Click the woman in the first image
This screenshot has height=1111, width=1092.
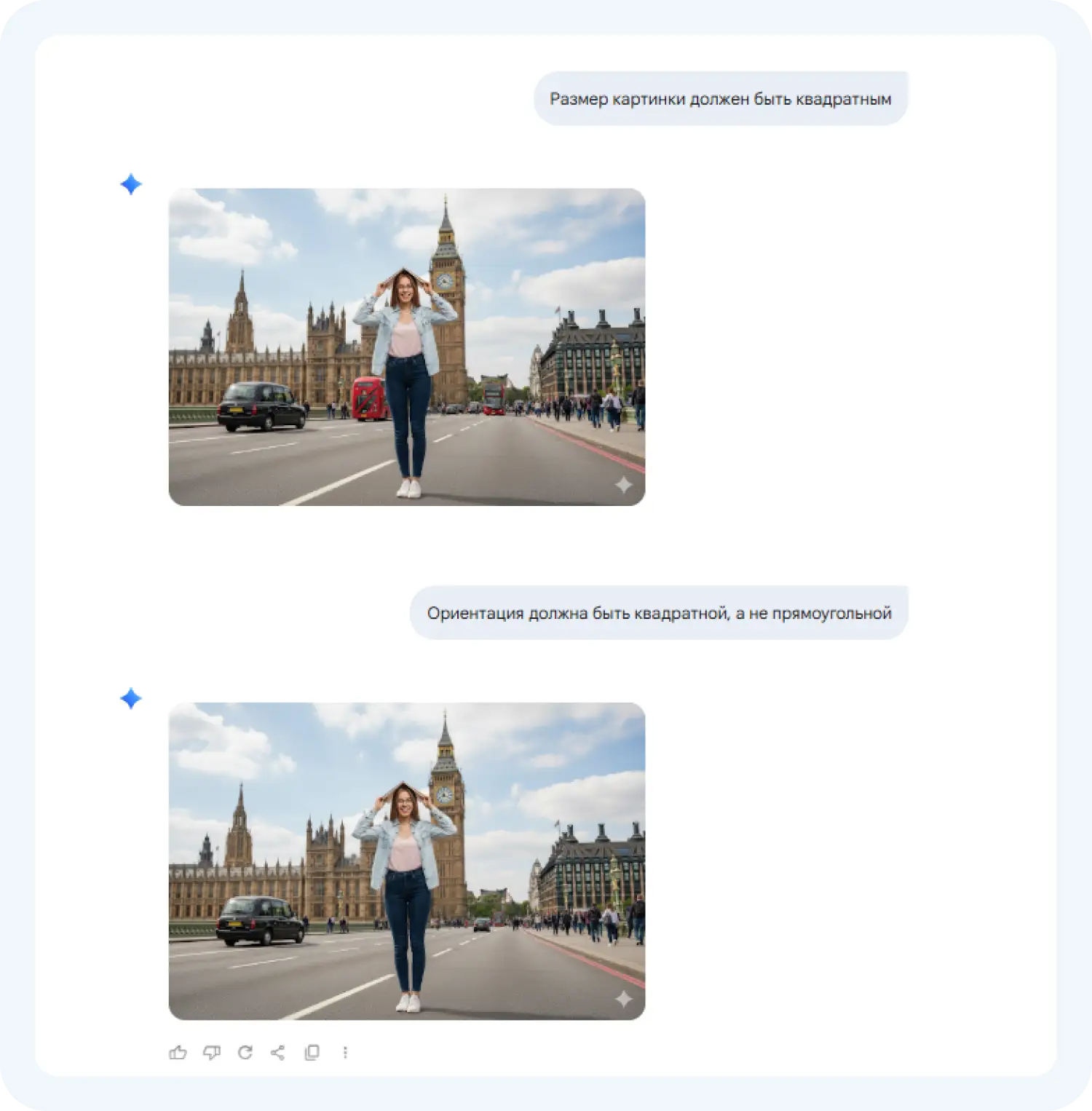[406, 364]
